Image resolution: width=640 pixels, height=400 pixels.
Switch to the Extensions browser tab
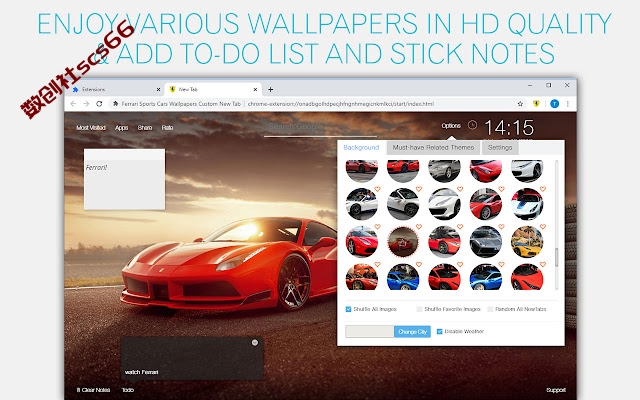click(x=114, y=89)
